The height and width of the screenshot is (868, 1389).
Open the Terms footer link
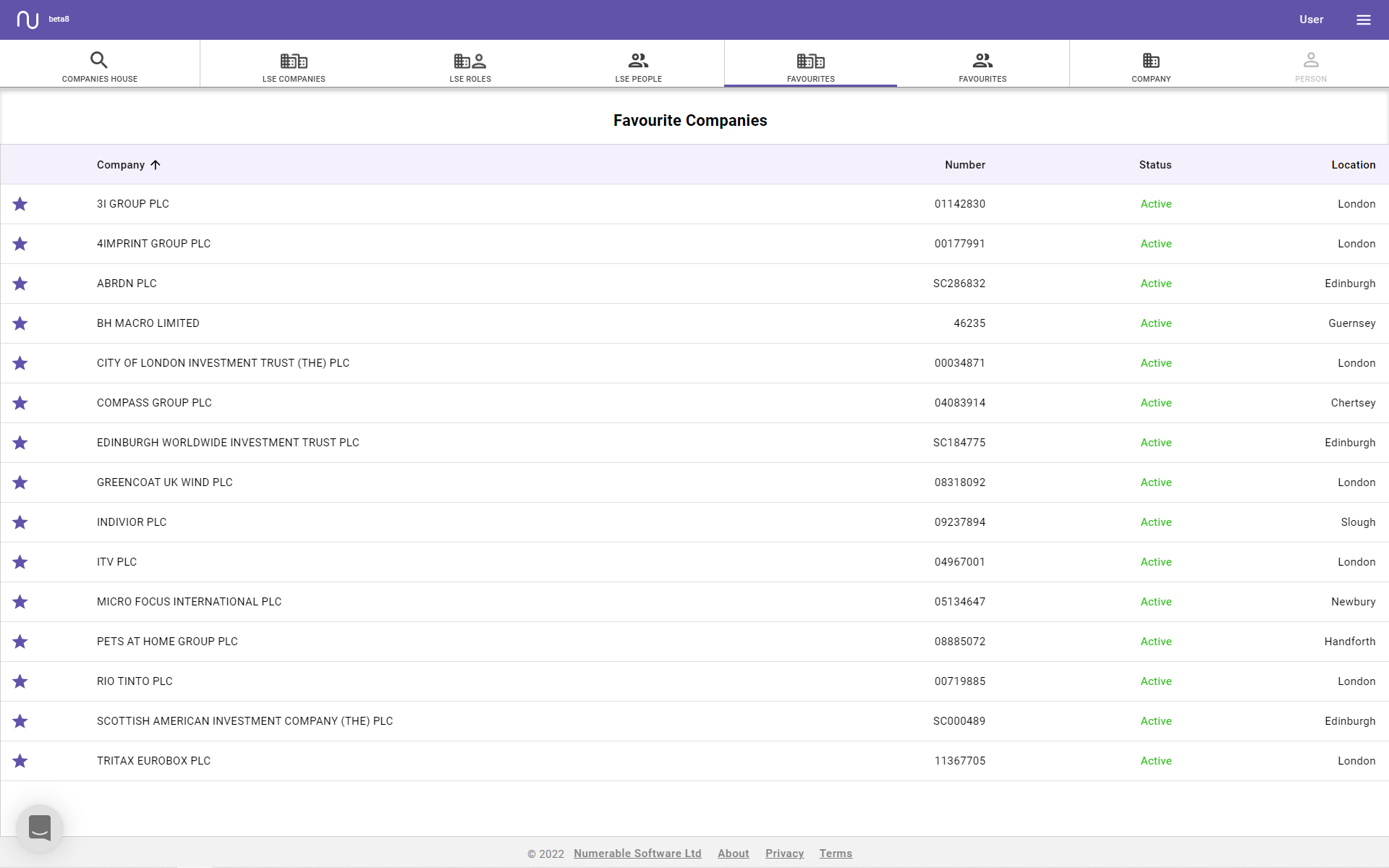pos(836,854)
